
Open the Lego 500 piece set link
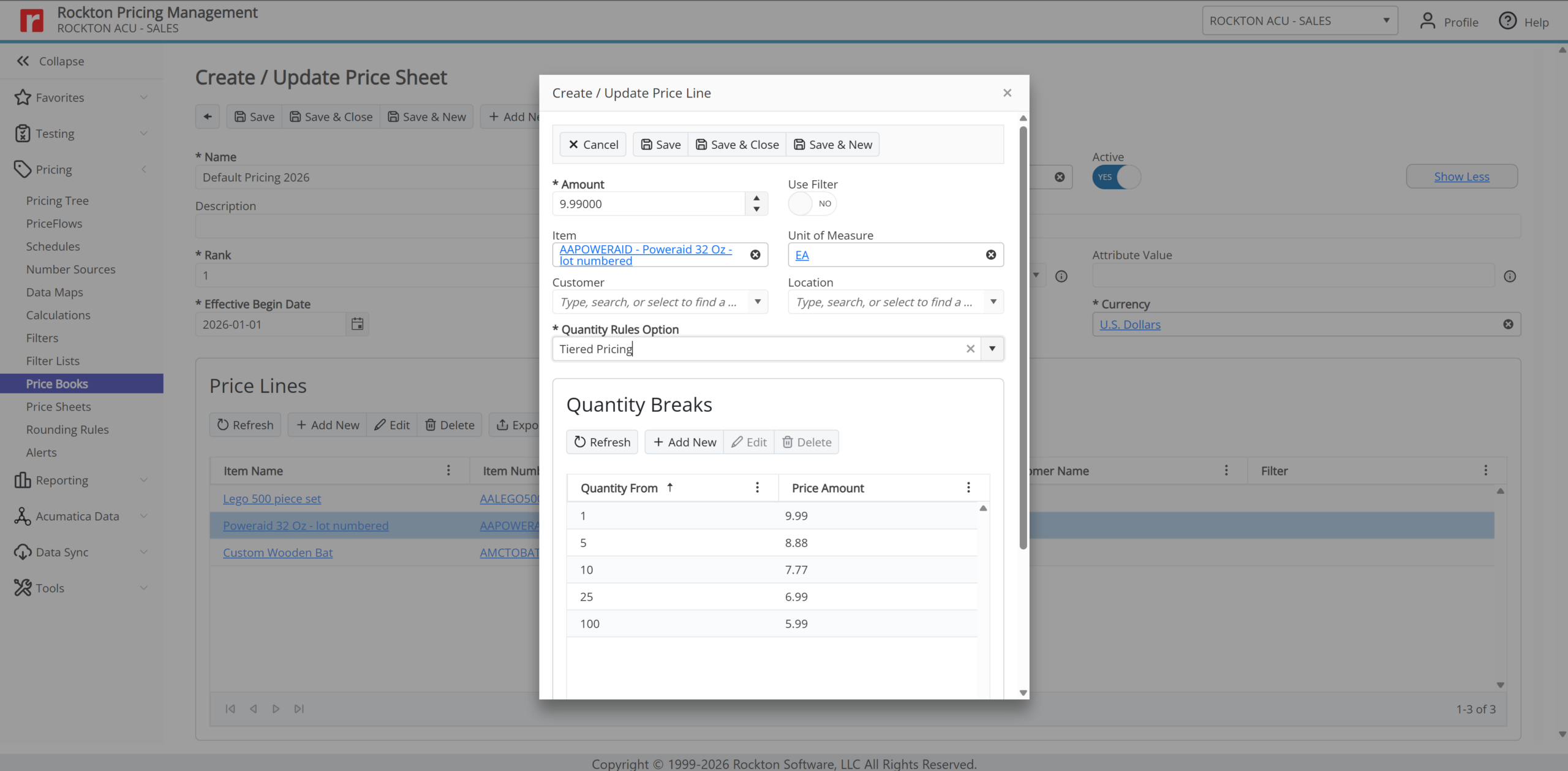(272, 498)
